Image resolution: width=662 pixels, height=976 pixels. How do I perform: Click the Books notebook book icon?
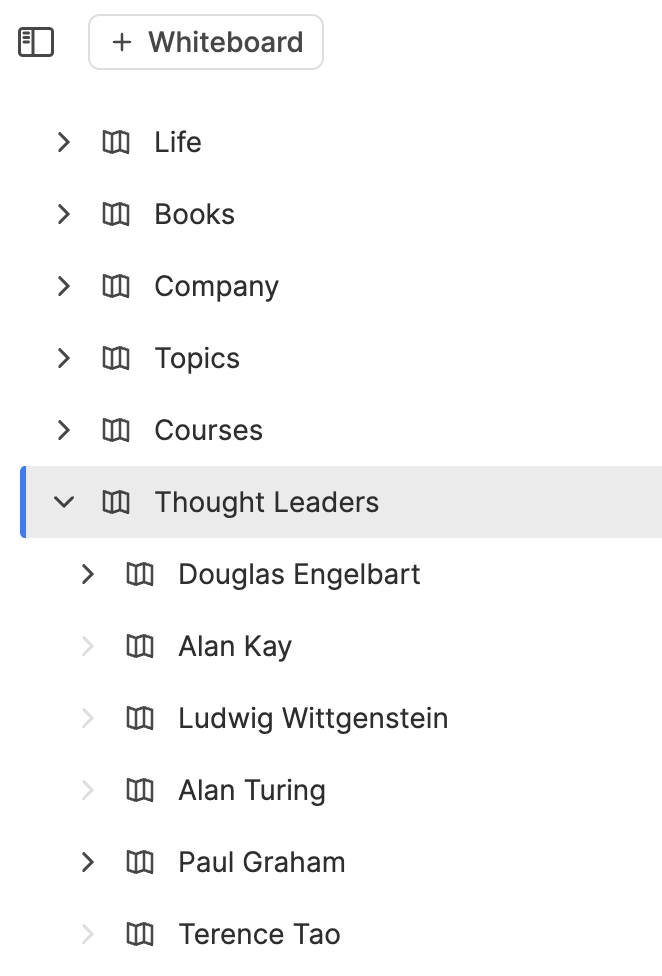click(116, 214)
